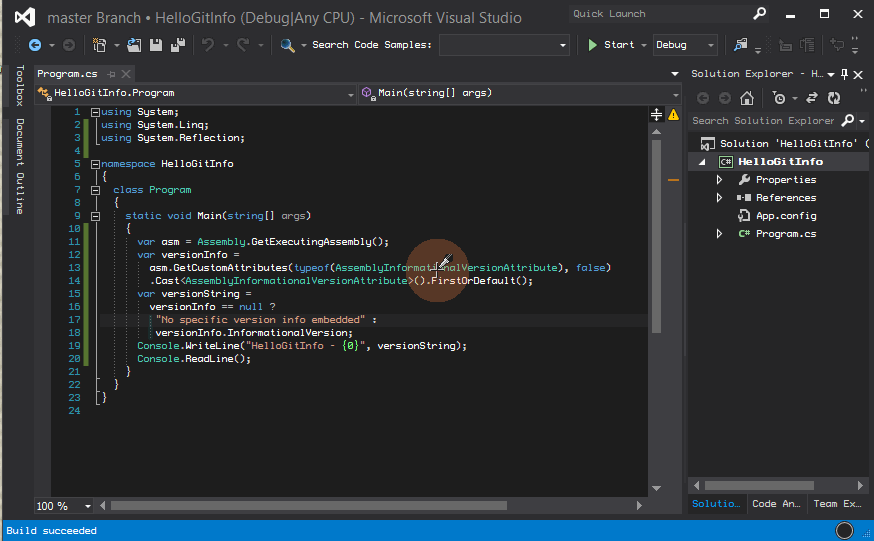Open the Toolbox side tab
The image size is (874, 541).
coord(20,86)
